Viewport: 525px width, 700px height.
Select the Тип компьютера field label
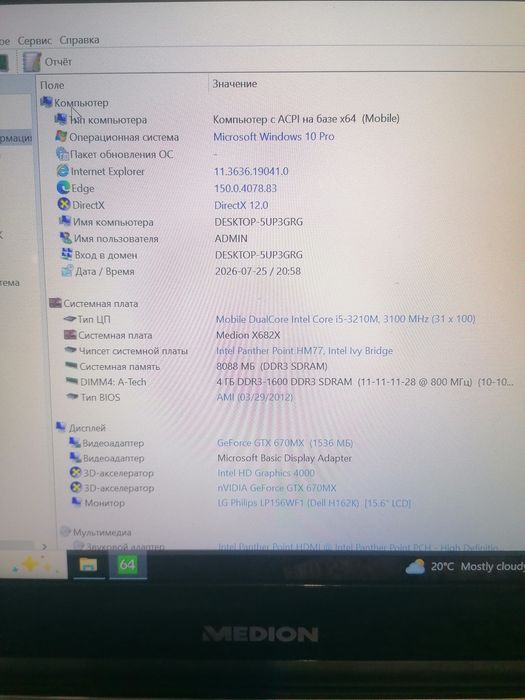108,120
